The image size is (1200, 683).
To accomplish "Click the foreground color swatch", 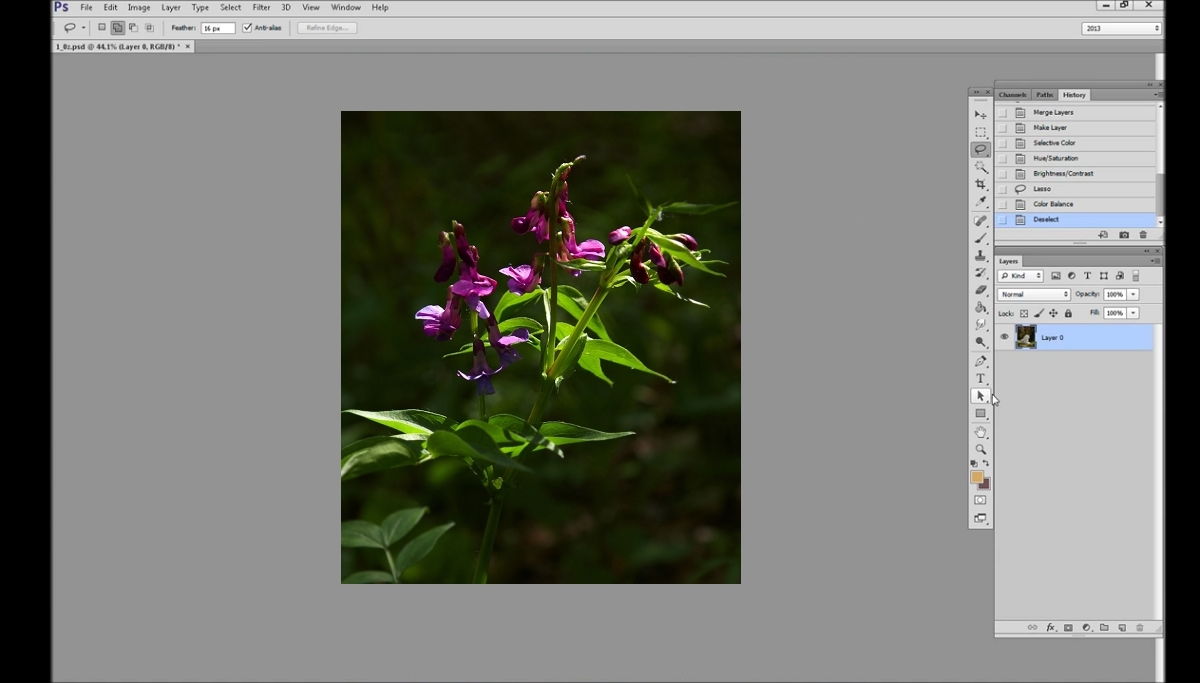I will (976, 477).
